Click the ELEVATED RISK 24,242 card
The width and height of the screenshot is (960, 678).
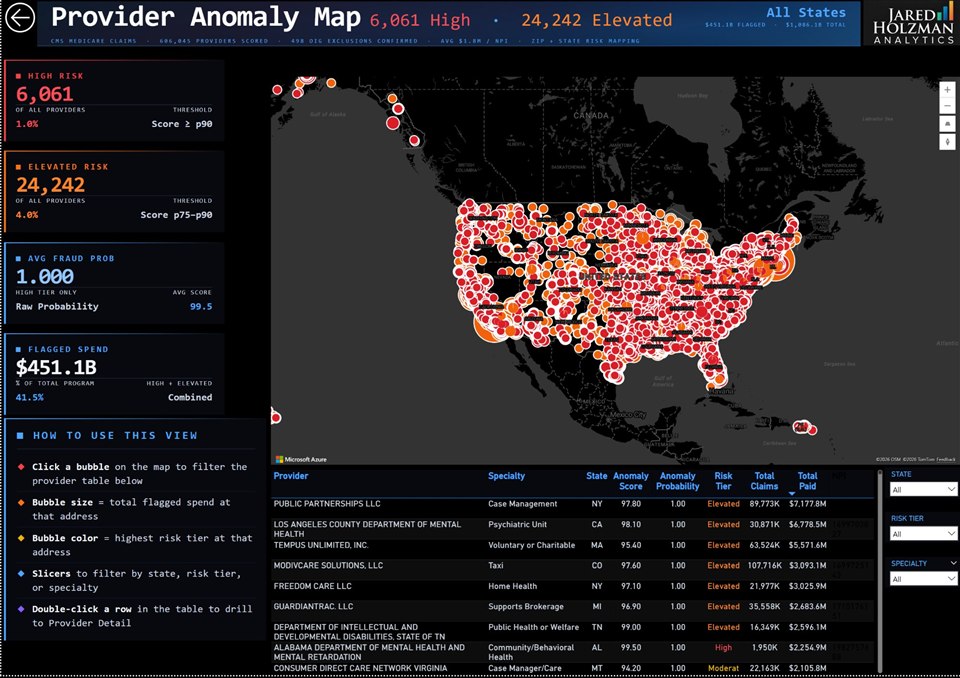point(114,192)
